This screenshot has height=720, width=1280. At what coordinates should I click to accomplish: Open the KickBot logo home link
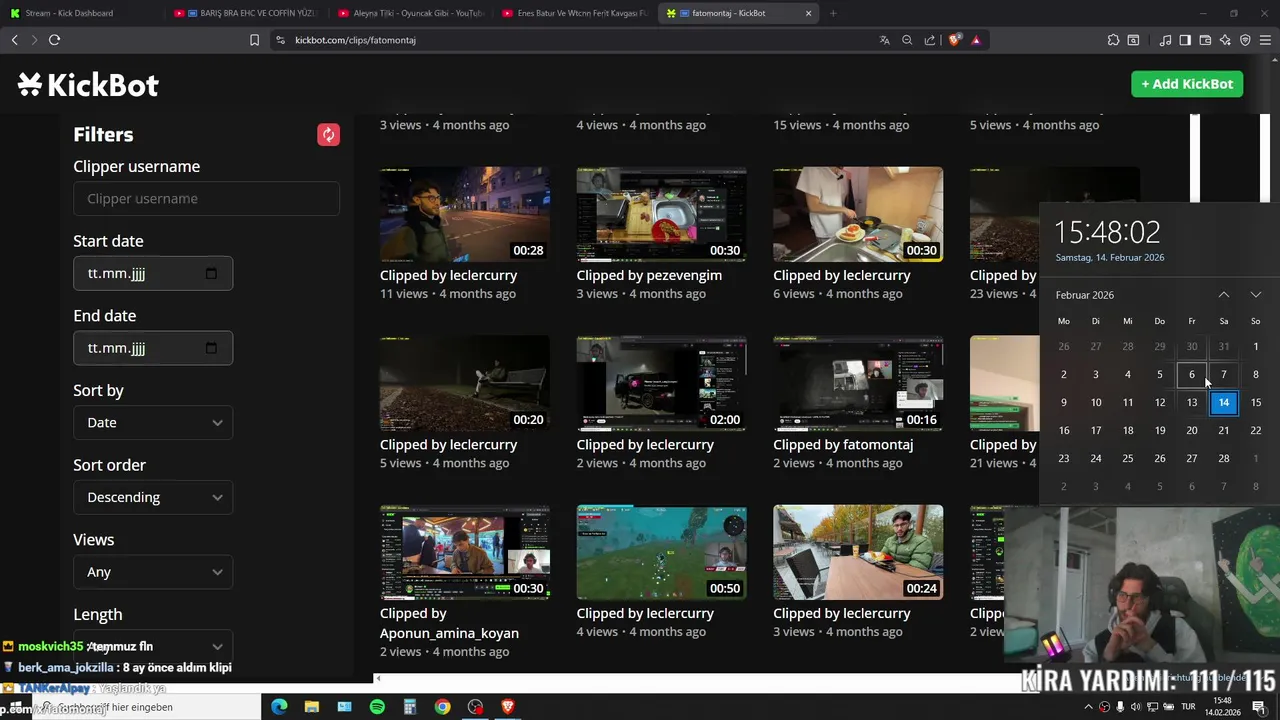88,85
